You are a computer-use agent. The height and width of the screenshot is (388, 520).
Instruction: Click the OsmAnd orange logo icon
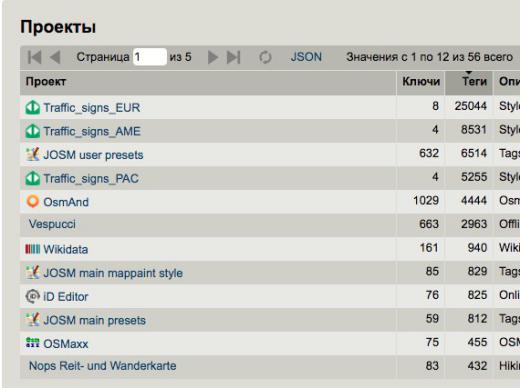coord(33,202)
